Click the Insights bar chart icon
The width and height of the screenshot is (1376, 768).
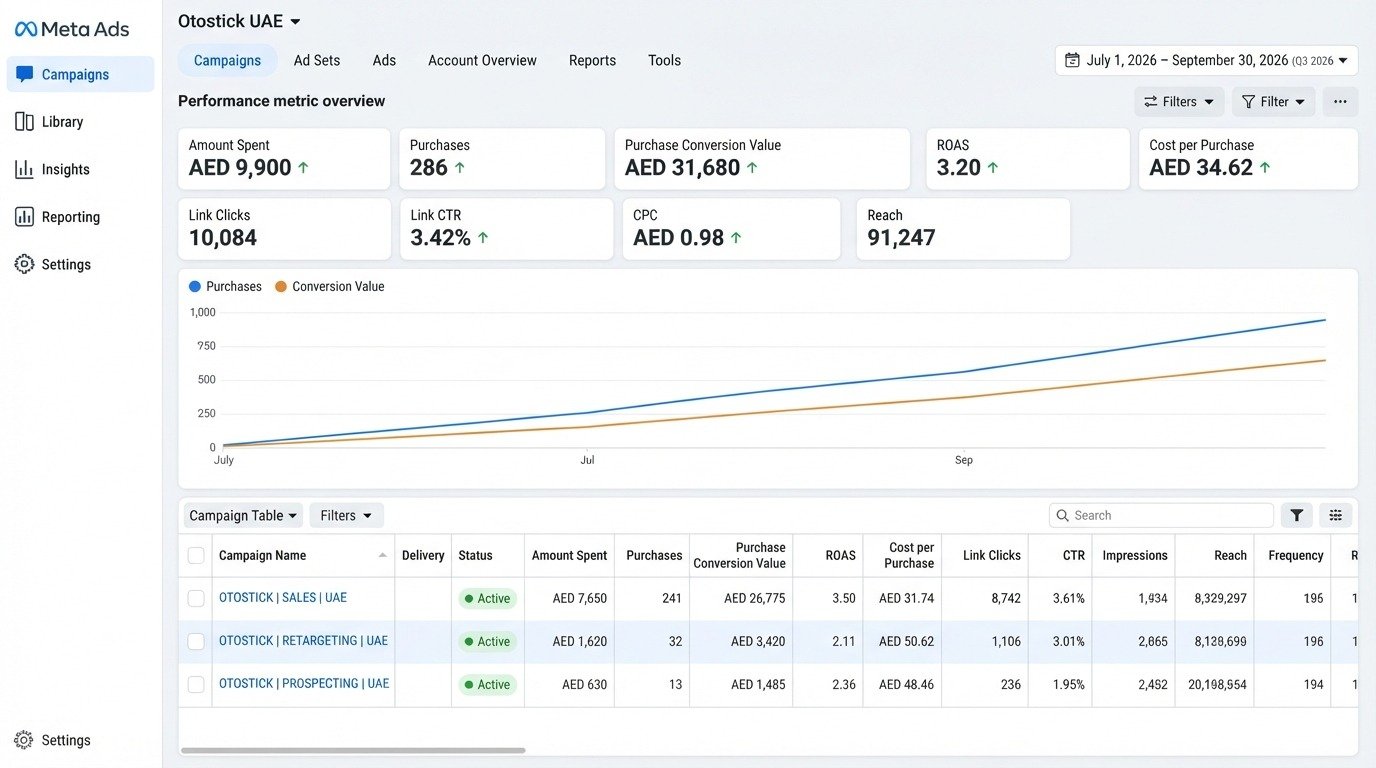coord(24,169)
